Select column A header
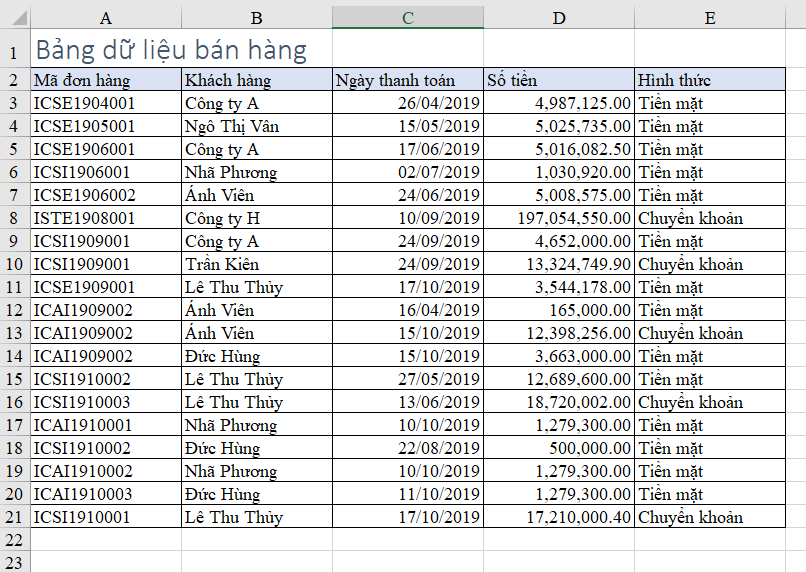The width and height of the screenshot is (806, 572). click(x=106, y=17)
